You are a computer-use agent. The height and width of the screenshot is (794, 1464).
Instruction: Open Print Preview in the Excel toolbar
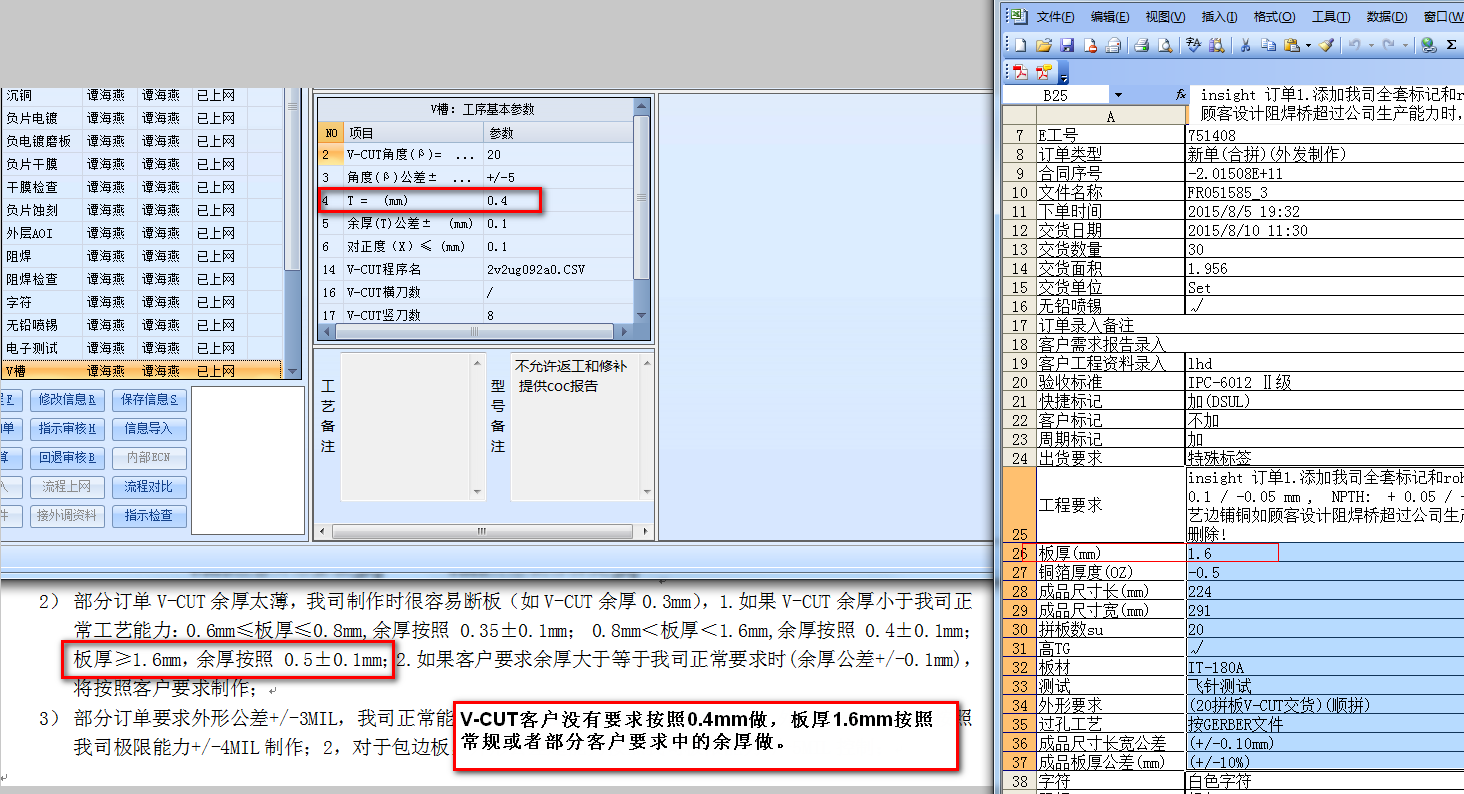click(x=1164, y=45)
